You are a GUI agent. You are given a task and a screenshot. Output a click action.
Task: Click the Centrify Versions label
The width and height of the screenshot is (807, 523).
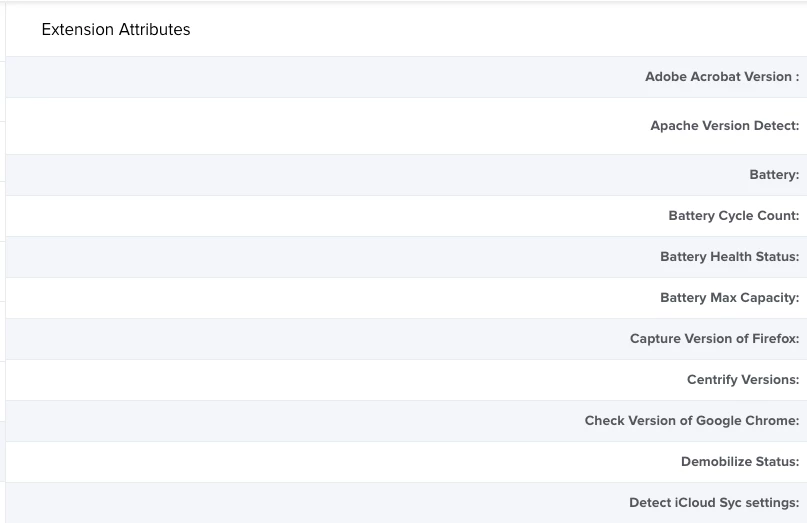[743, 379]
